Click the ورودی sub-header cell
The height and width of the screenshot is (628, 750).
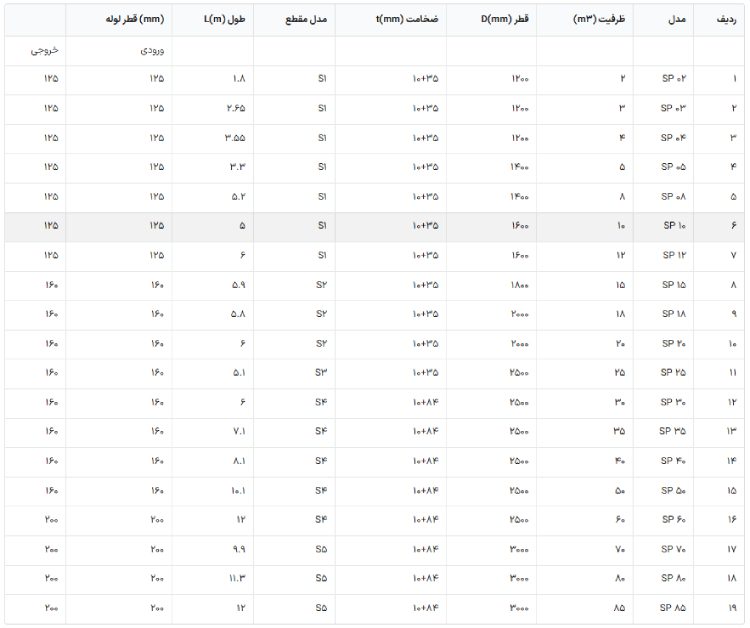[x=119, y=51]
